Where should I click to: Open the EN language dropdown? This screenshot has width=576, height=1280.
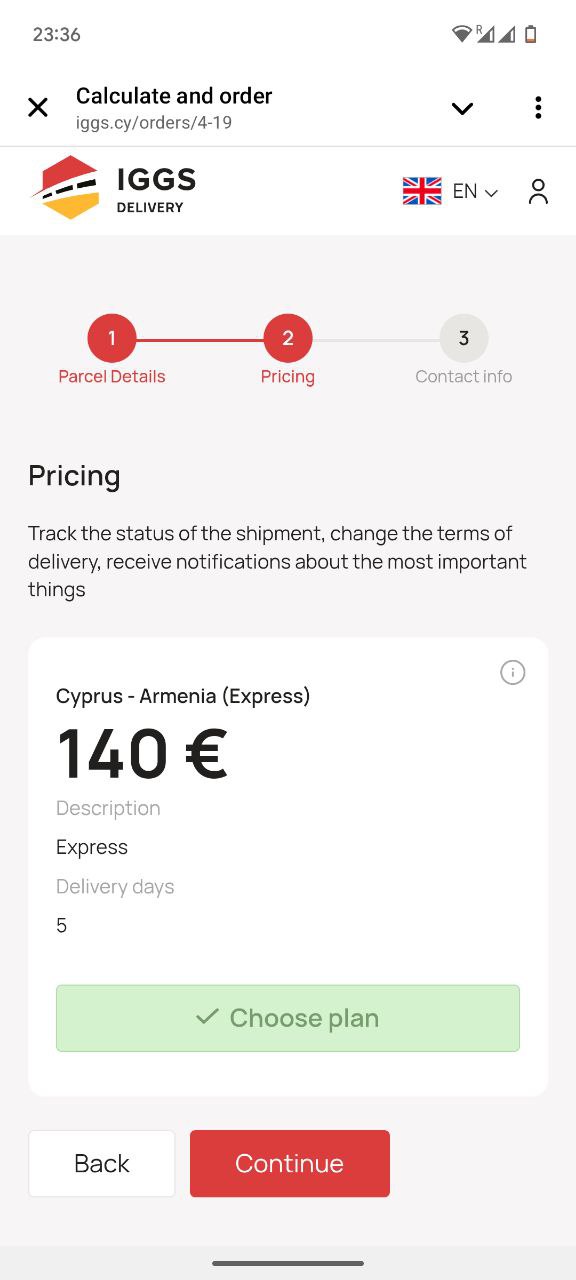coord(475,191)
